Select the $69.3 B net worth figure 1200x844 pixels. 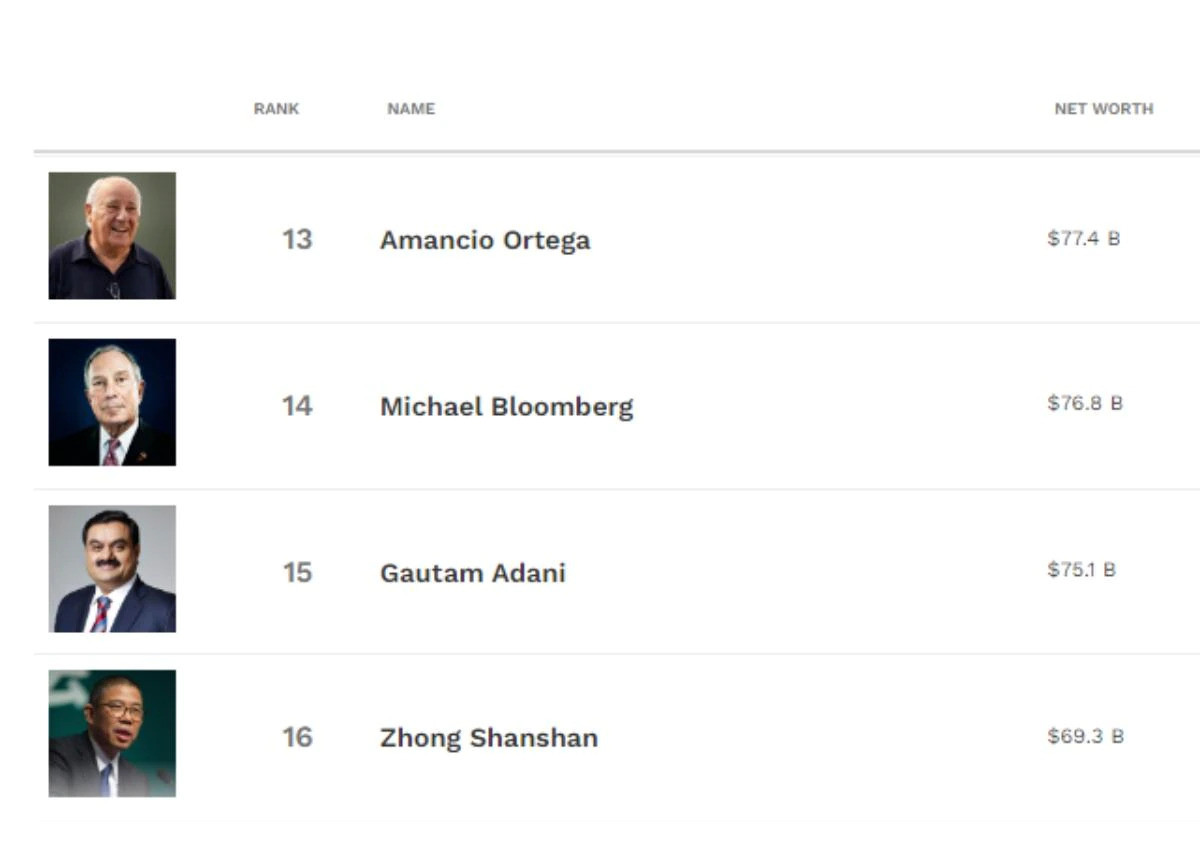[1086, 736]
